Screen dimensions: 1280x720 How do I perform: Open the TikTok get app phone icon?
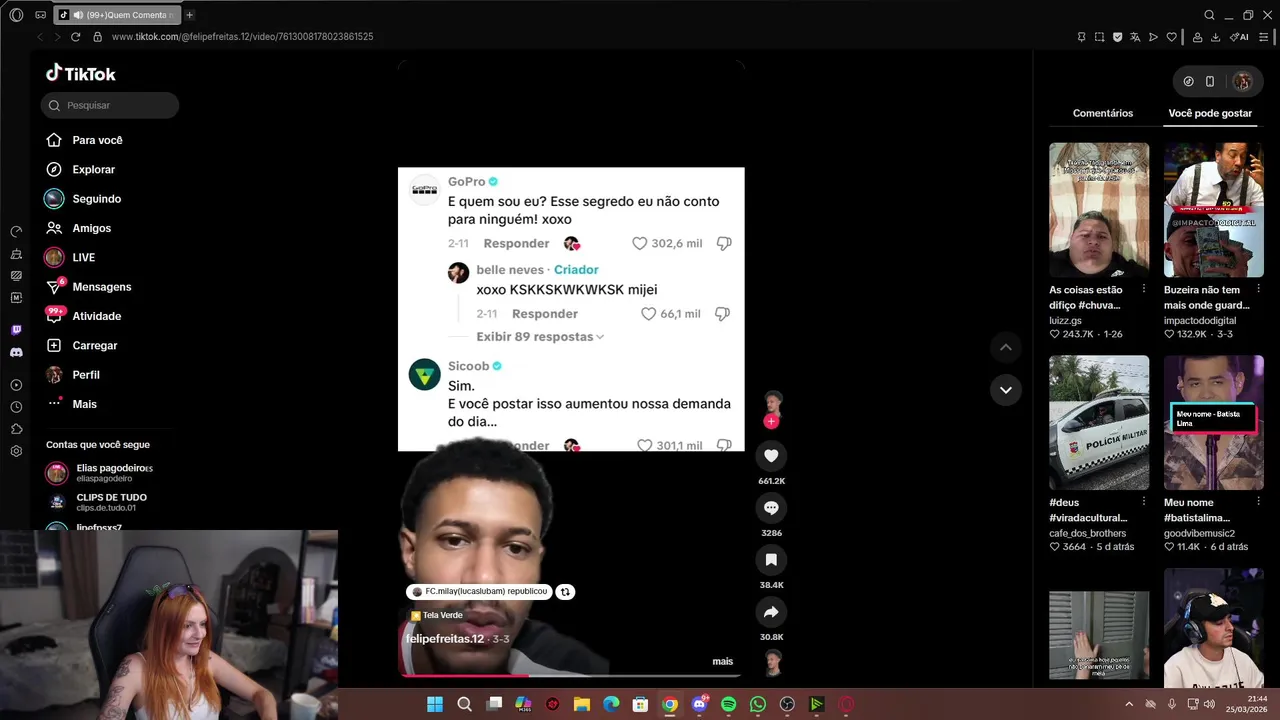tap(1210, 82)
